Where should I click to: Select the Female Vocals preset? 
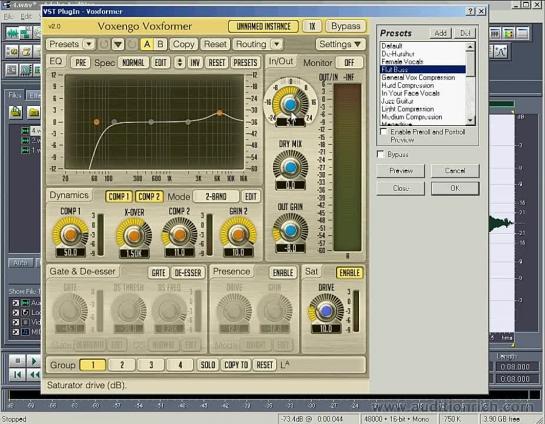tap(402, 62)
